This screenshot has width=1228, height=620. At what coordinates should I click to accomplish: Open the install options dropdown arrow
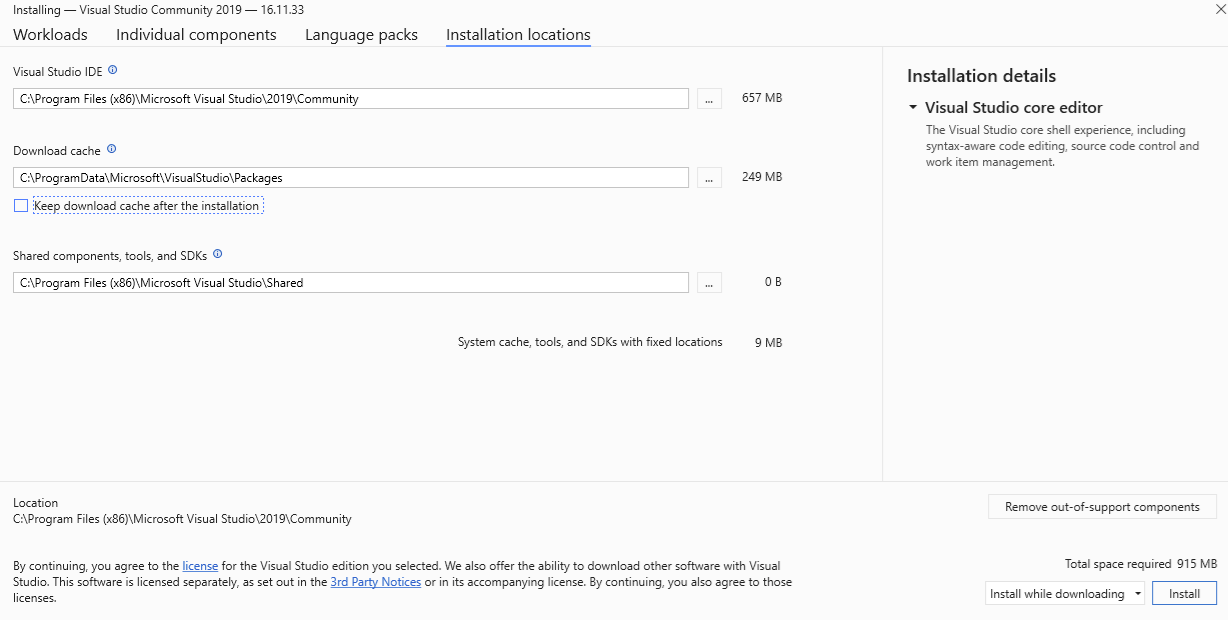tap(1135, 593)
